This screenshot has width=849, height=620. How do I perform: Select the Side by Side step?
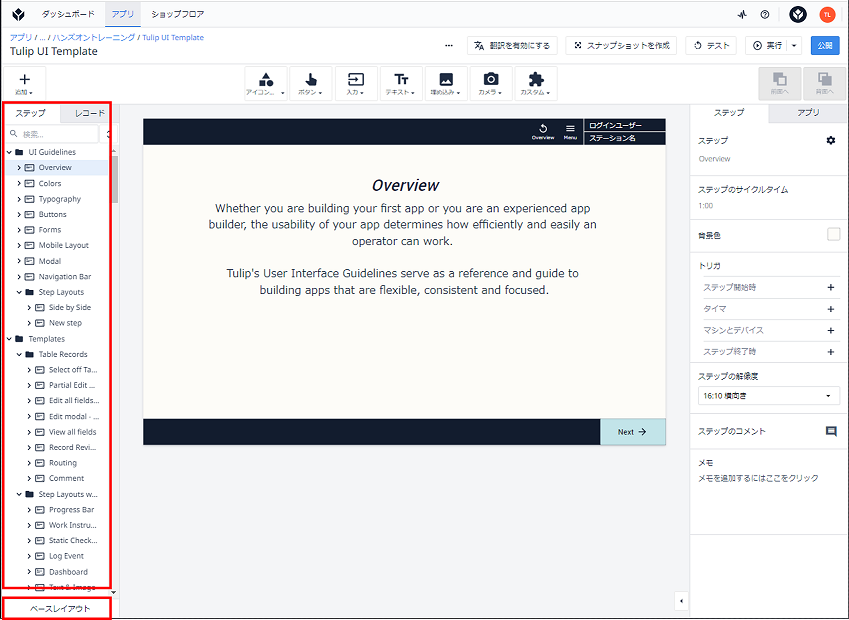(69, 307)
